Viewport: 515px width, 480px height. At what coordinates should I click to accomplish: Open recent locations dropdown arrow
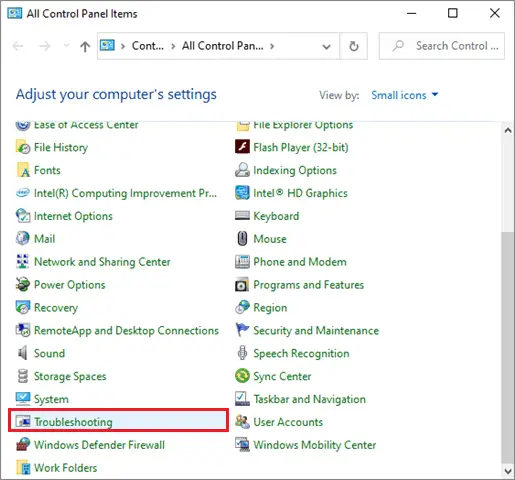pyautogui.click(x=66, y=46)
